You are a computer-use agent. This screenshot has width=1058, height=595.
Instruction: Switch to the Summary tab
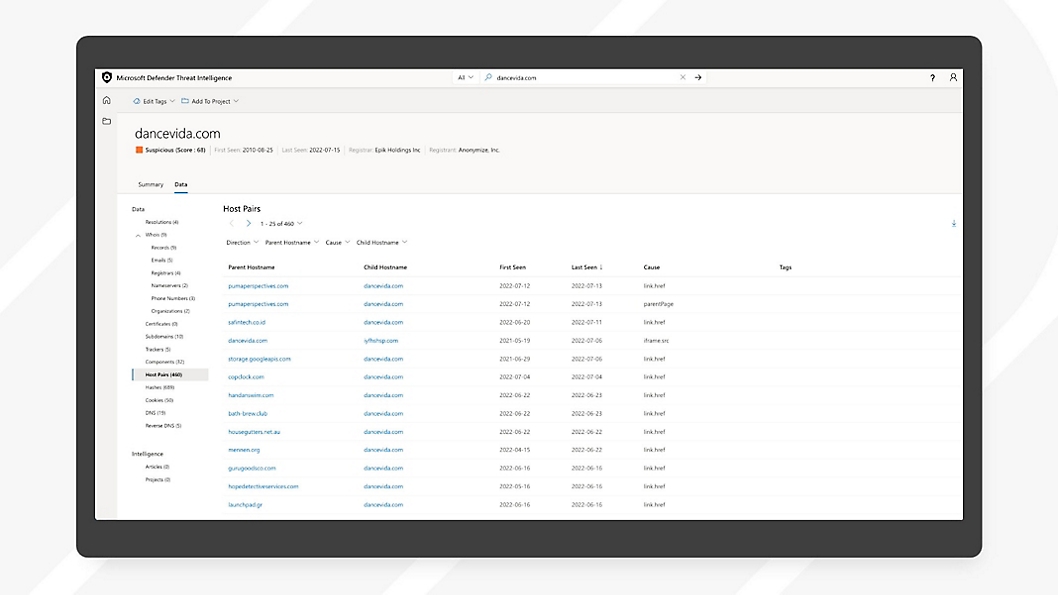pyautogui.click(x=150, y=185)
